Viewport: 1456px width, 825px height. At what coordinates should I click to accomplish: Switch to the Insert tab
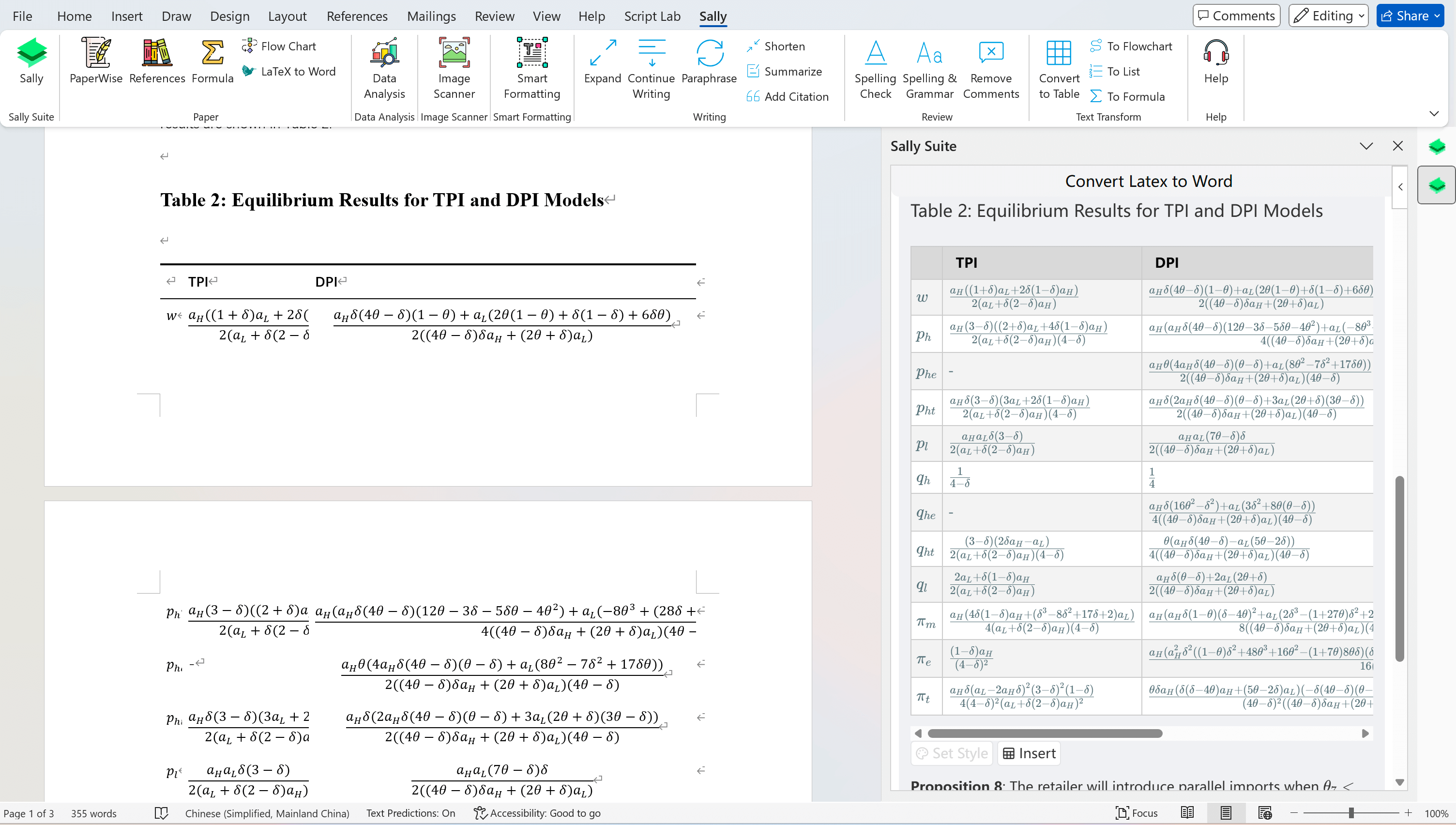[127, 16]
